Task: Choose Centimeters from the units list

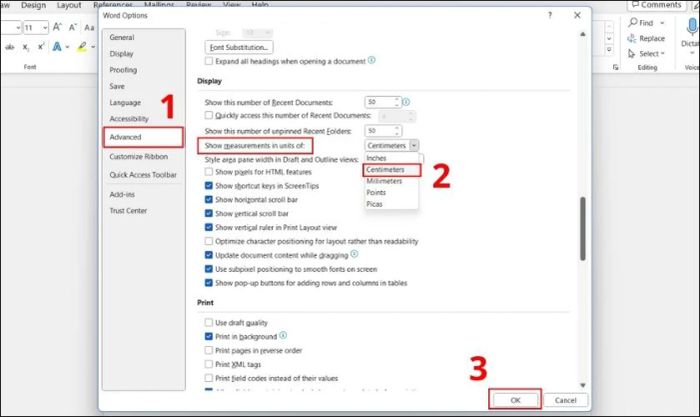Action: pos(392,170)
